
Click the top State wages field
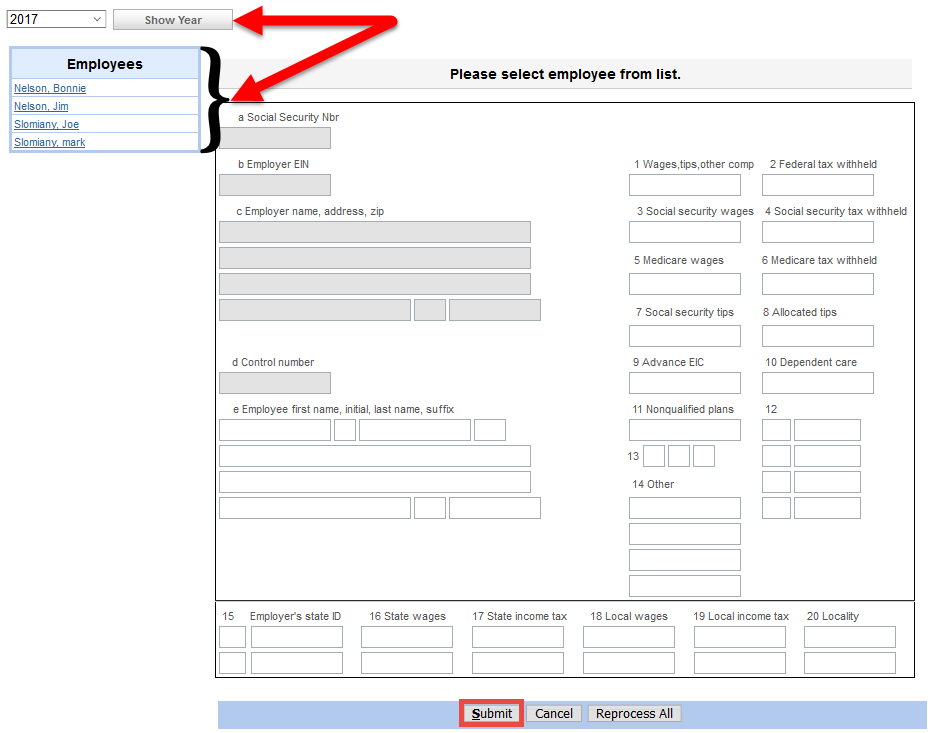pos(407,637)
